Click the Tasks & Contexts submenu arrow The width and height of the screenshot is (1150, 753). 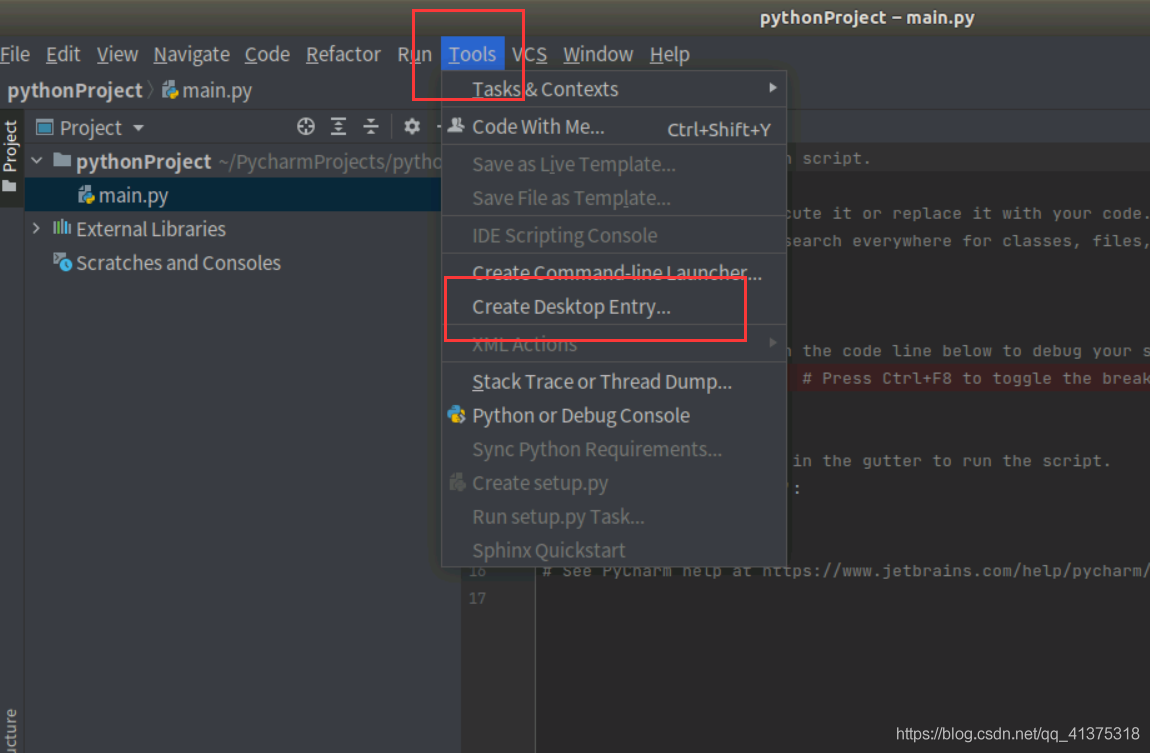click(772, 88)
